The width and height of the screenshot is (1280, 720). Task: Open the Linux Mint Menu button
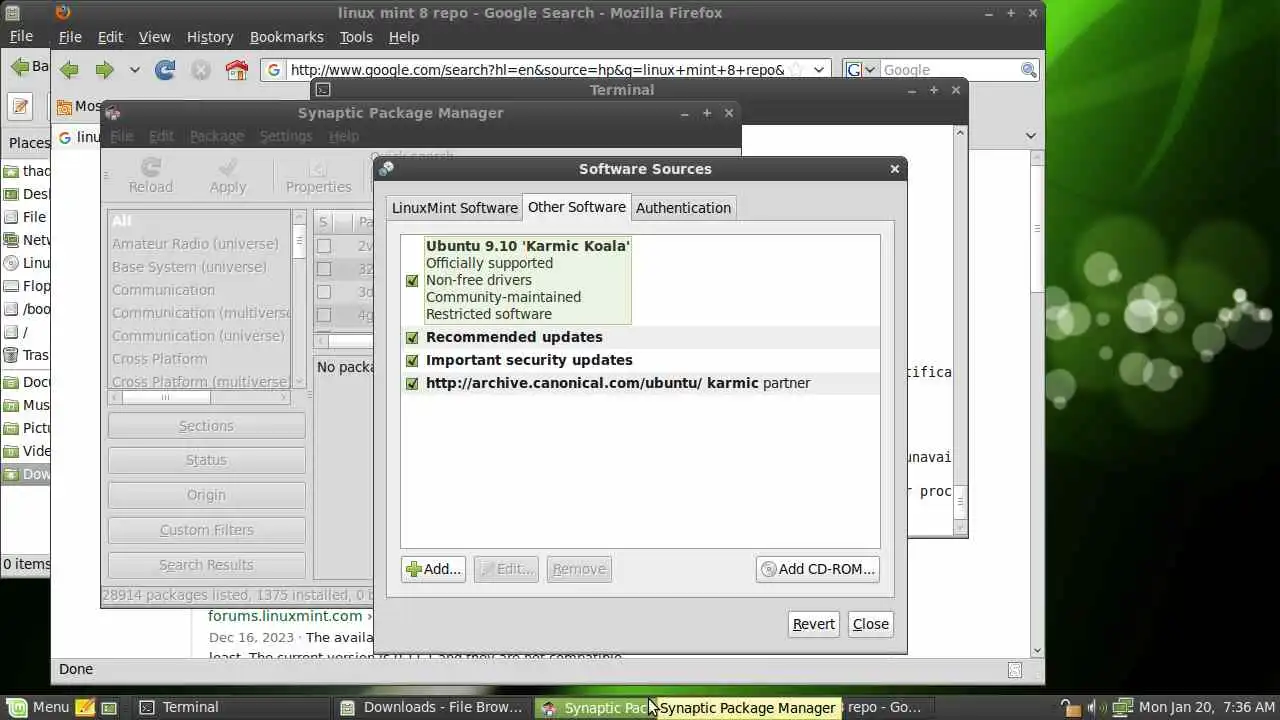coord(38,707)
